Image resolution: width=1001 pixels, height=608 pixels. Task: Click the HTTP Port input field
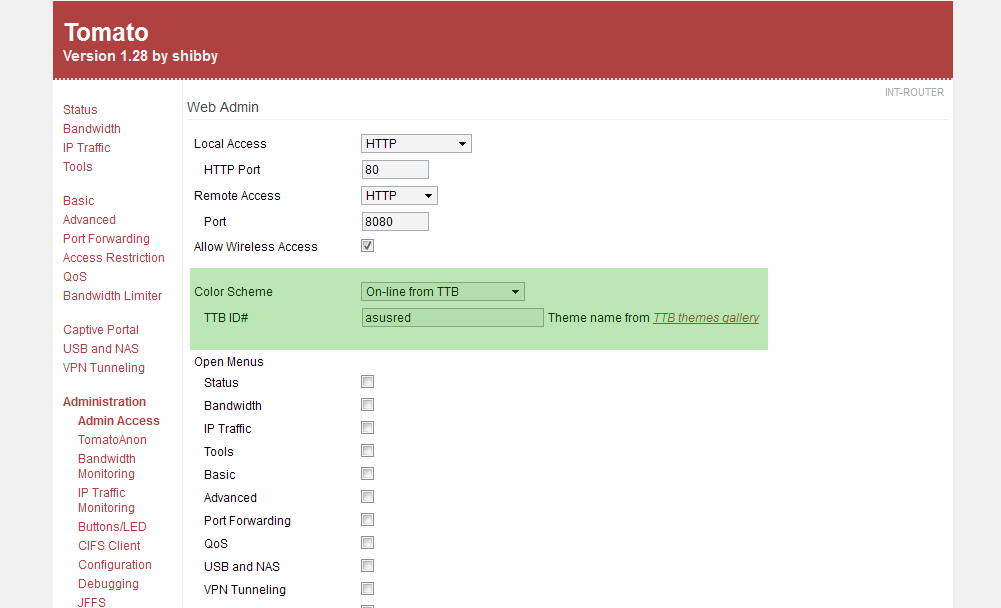395,170
